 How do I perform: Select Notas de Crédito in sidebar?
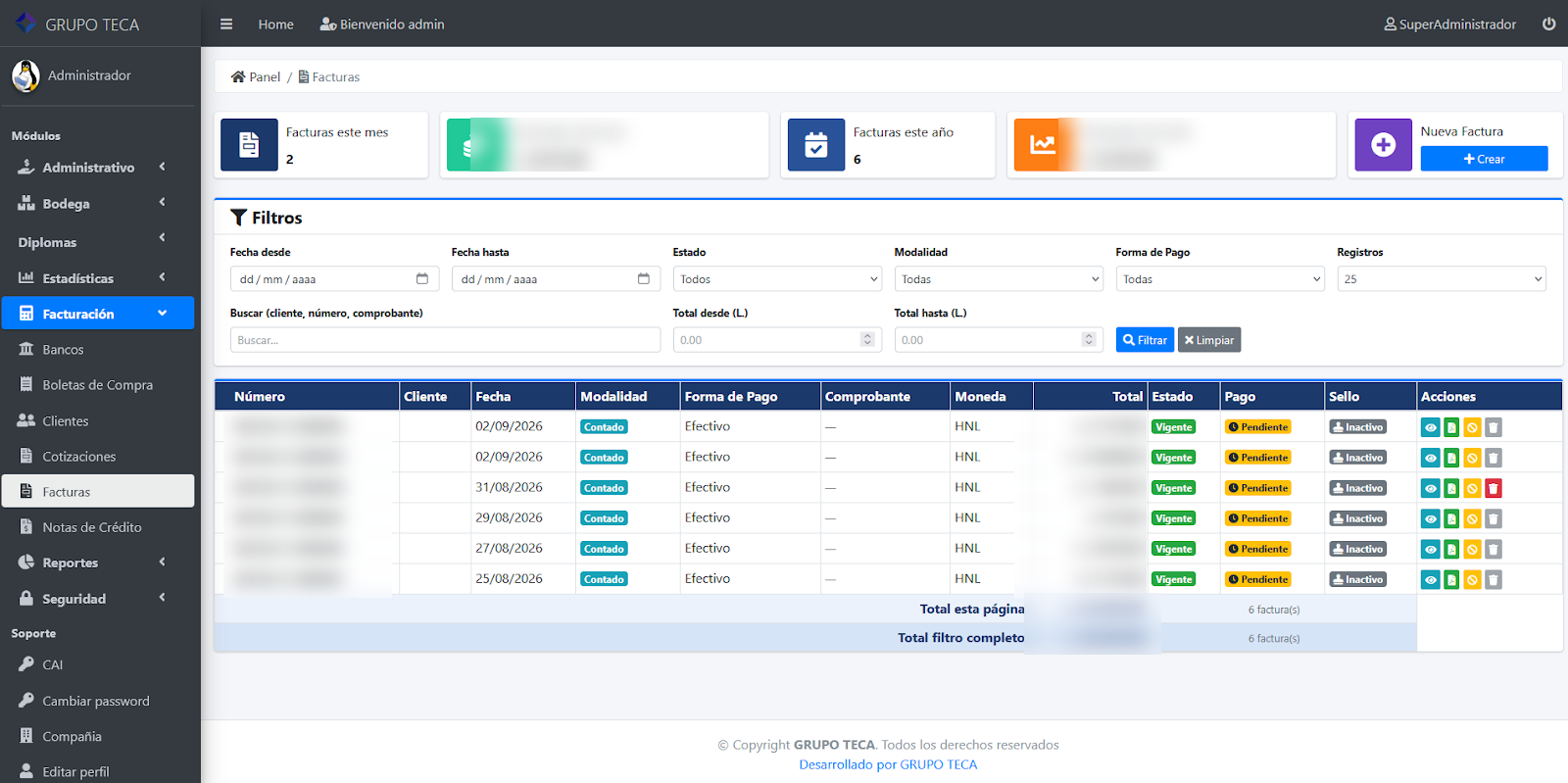97,527
